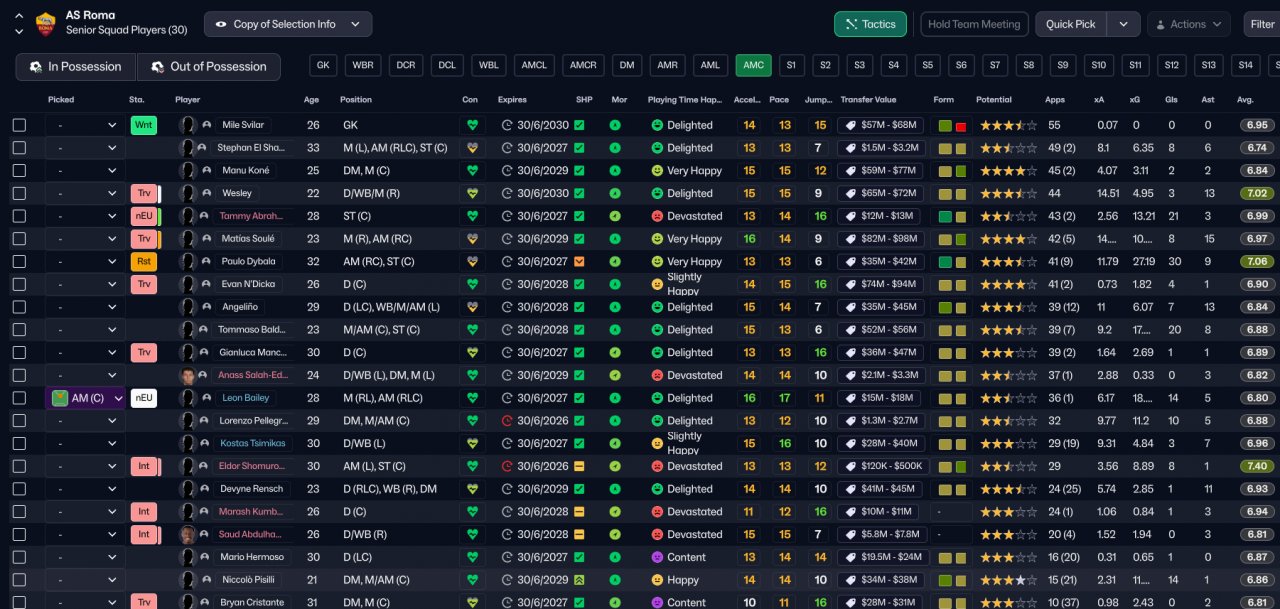This screenshot has width=1280, height=609.
Task: Click the nEU badge on Tammy Abraham's row
Action: pyautogui.click(x=144, y=216)
